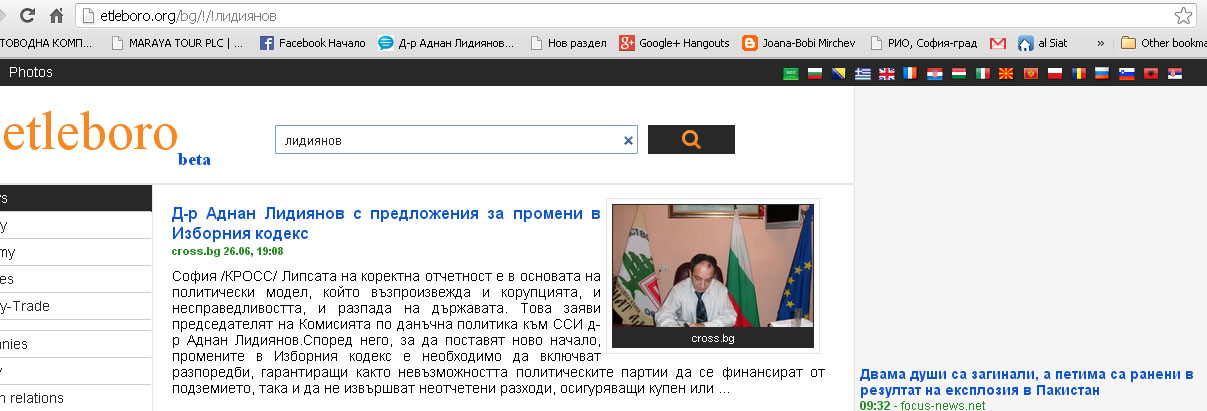This screenshot has height=411, width=1207.
Task: Select the Romanian flag language
Action: 1079,73
